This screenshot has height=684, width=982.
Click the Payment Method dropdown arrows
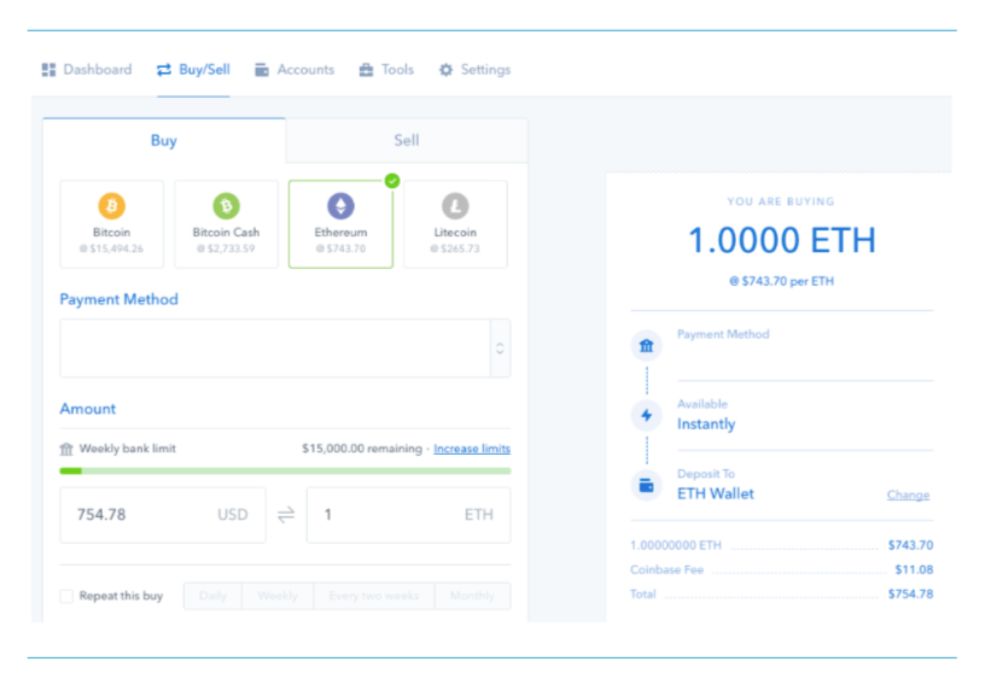(x=500, y=348)
